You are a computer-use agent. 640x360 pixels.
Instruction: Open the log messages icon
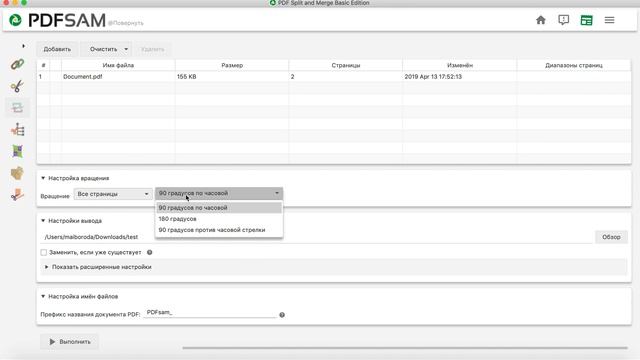564,20
